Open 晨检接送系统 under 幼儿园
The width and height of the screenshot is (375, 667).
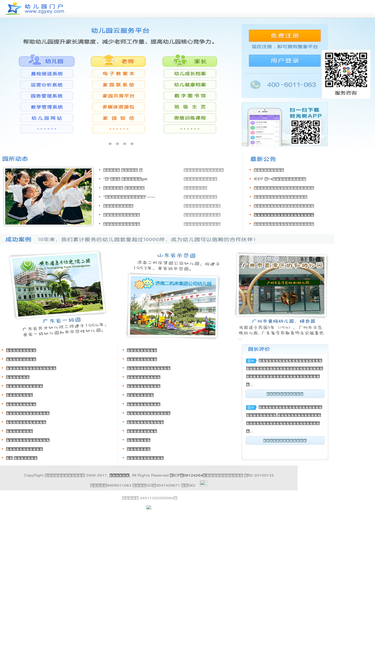point(46,74)
